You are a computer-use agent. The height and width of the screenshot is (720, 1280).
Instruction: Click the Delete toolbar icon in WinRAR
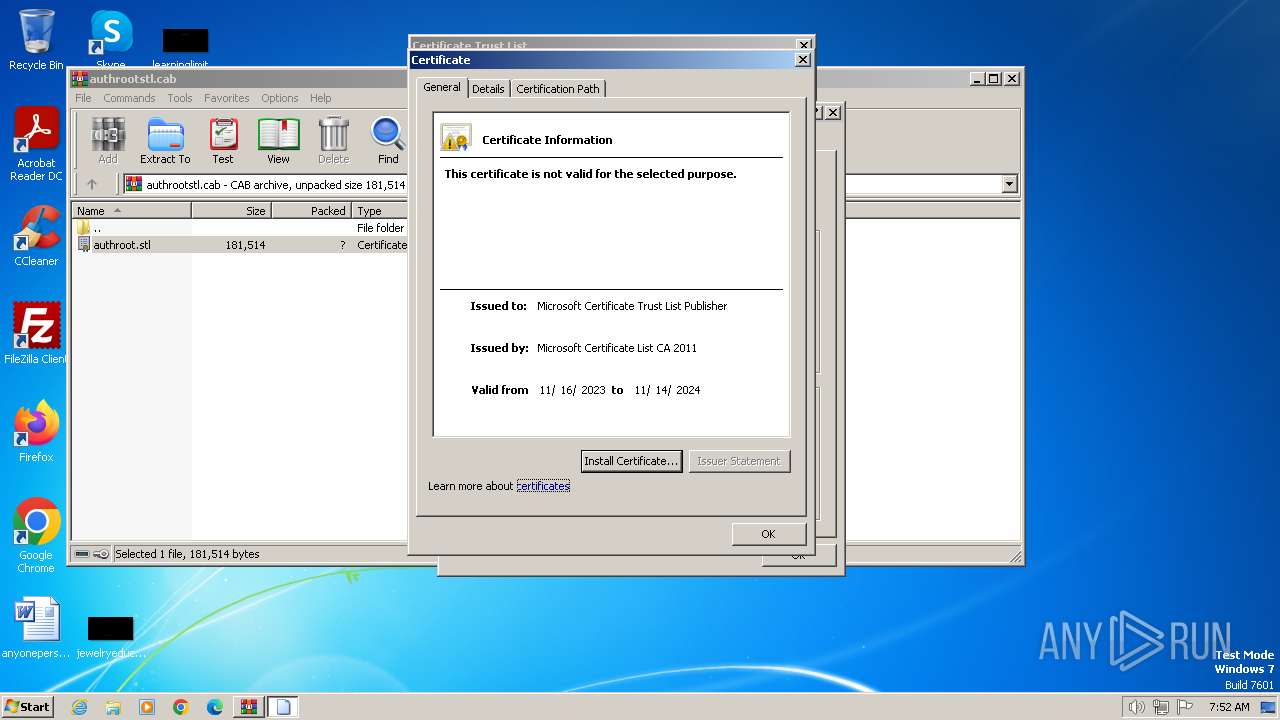point(333,141)
